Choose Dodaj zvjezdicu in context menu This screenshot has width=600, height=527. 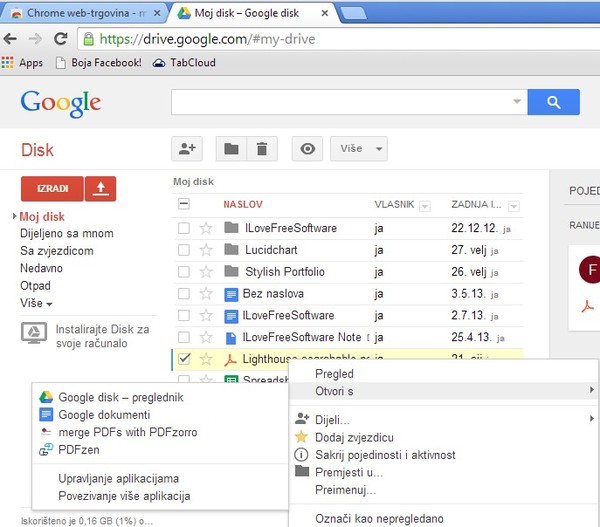pos(354,437)
